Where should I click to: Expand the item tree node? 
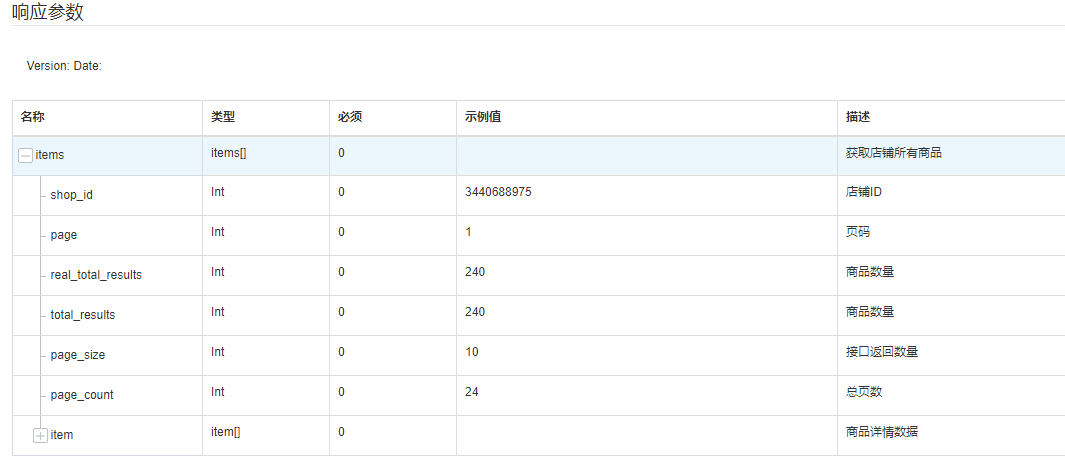(40, 435)
